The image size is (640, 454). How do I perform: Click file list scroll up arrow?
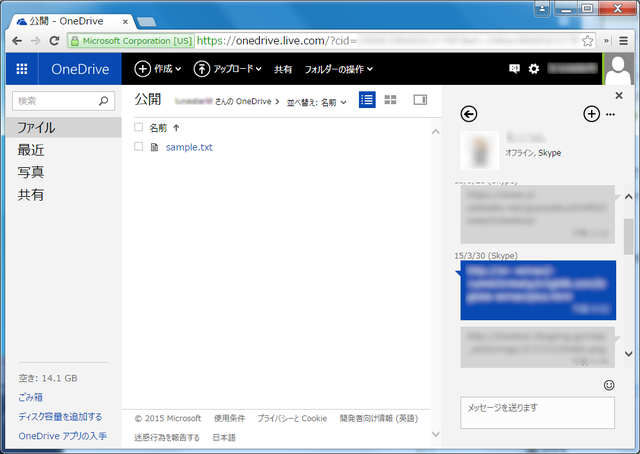[436, 132]
